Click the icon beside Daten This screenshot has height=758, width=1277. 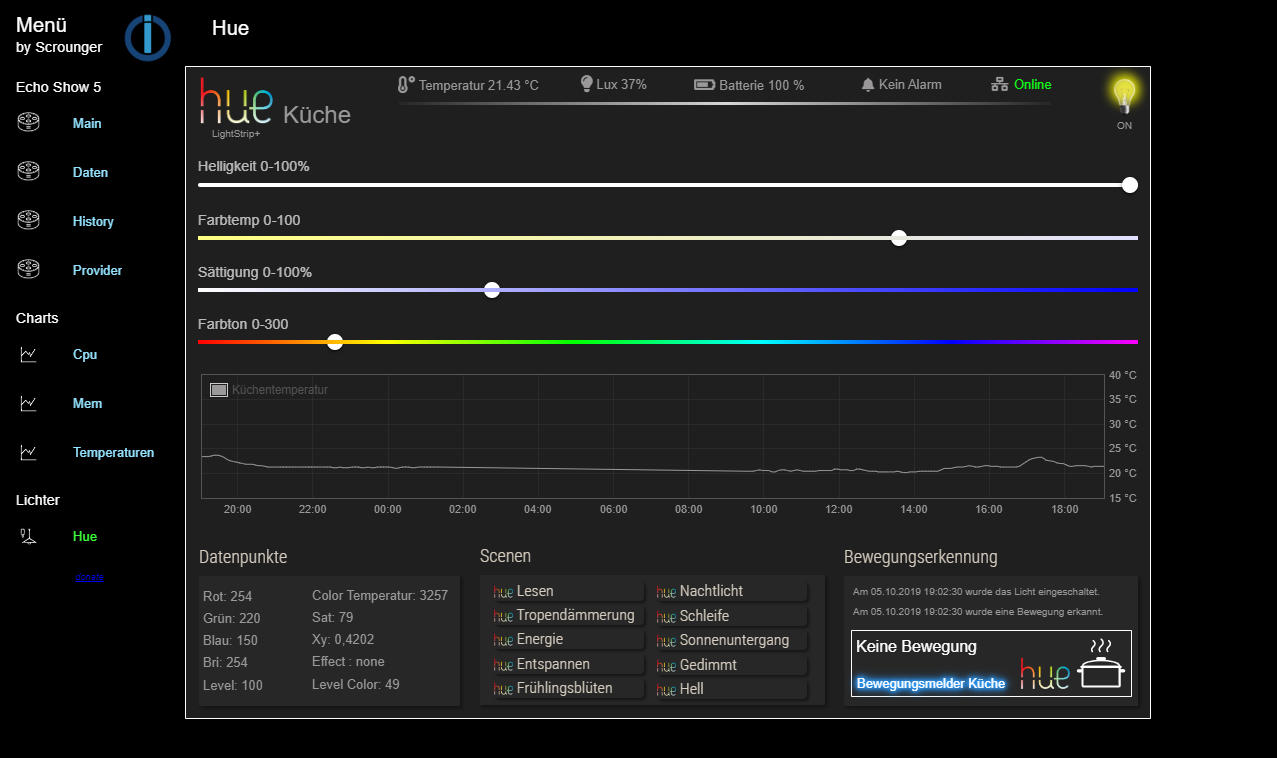tap(28, 172)
